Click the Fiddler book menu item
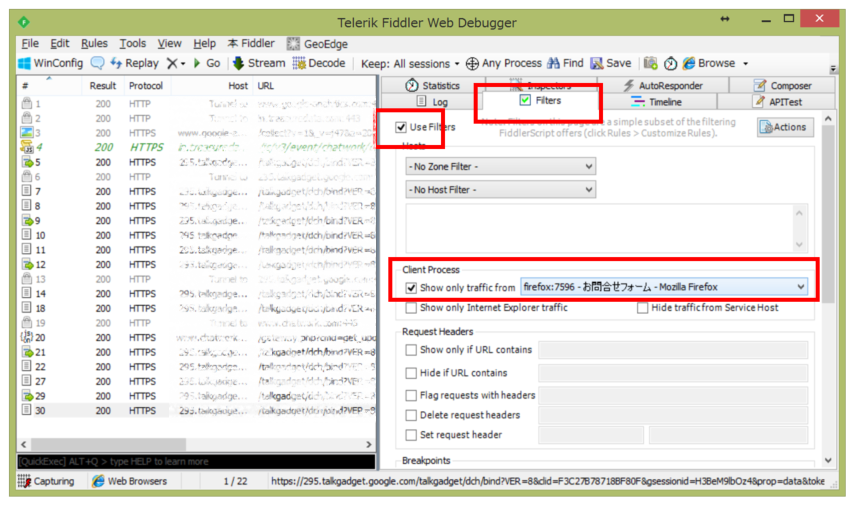 [251, 44]
